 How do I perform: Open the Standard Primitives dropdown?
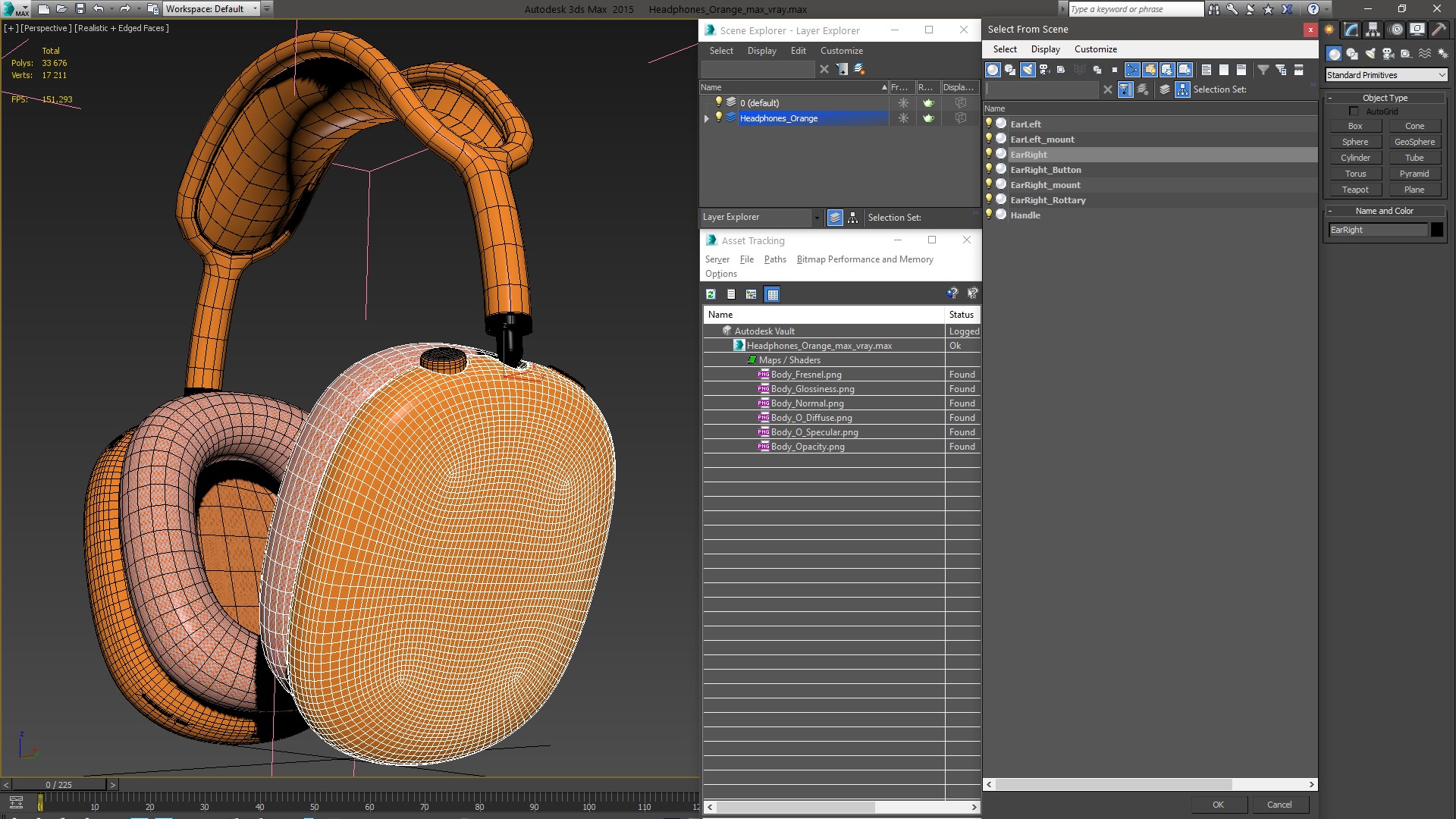[x=1386, y=75]
